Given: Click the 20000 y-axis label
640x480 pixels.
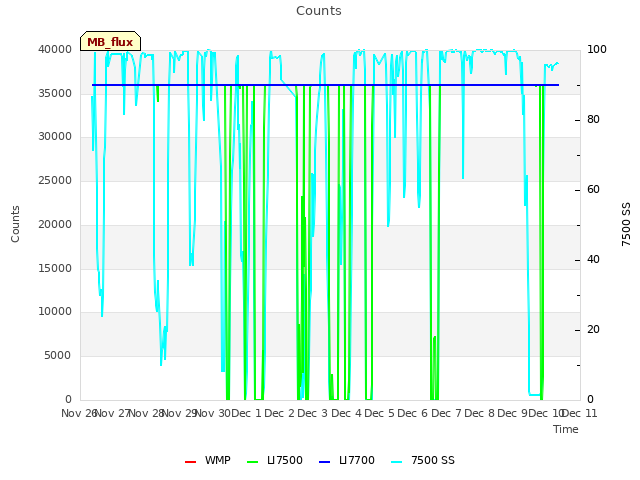Looking at the screenshot, I should (55, 224).
